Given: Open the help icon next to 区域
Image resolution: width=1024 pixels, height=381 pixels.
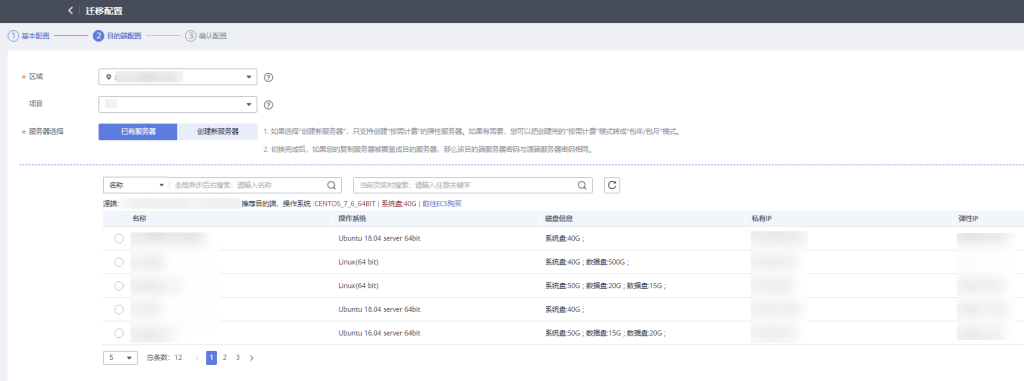Looking at the screenshot, I should (x=268, y=77).
